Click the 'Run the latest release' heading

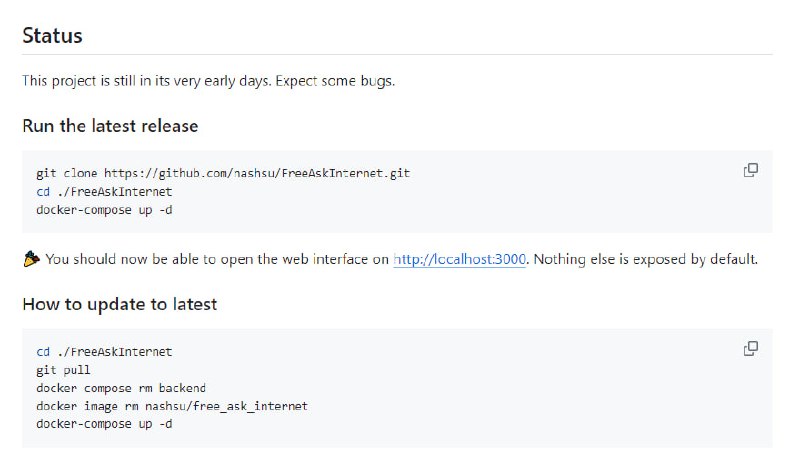pyautogui.click(x=110, y=126)
